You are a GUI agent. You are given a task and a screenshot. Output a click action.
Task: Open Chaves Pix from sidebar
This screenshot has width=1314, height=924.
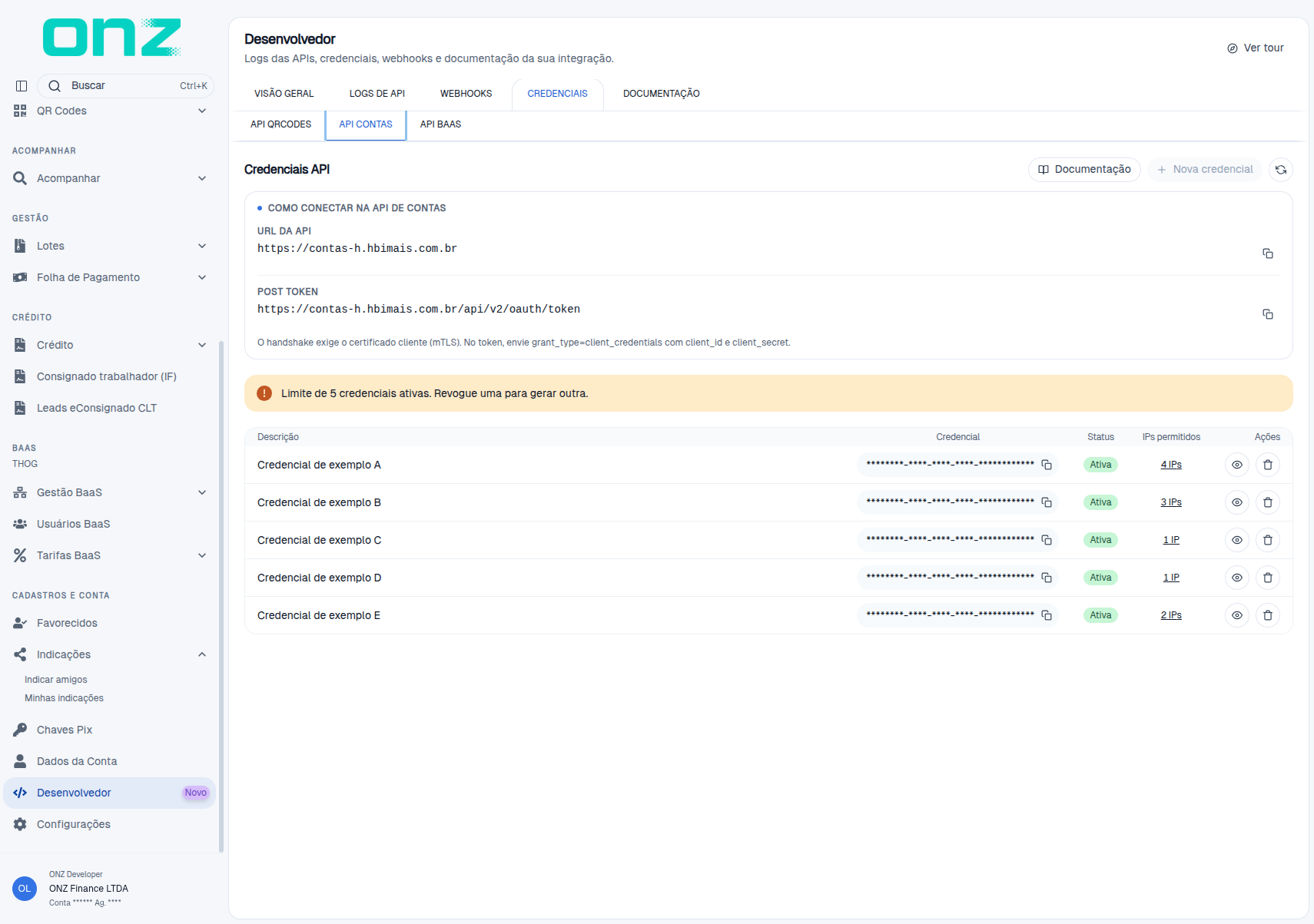coord(109,730)
